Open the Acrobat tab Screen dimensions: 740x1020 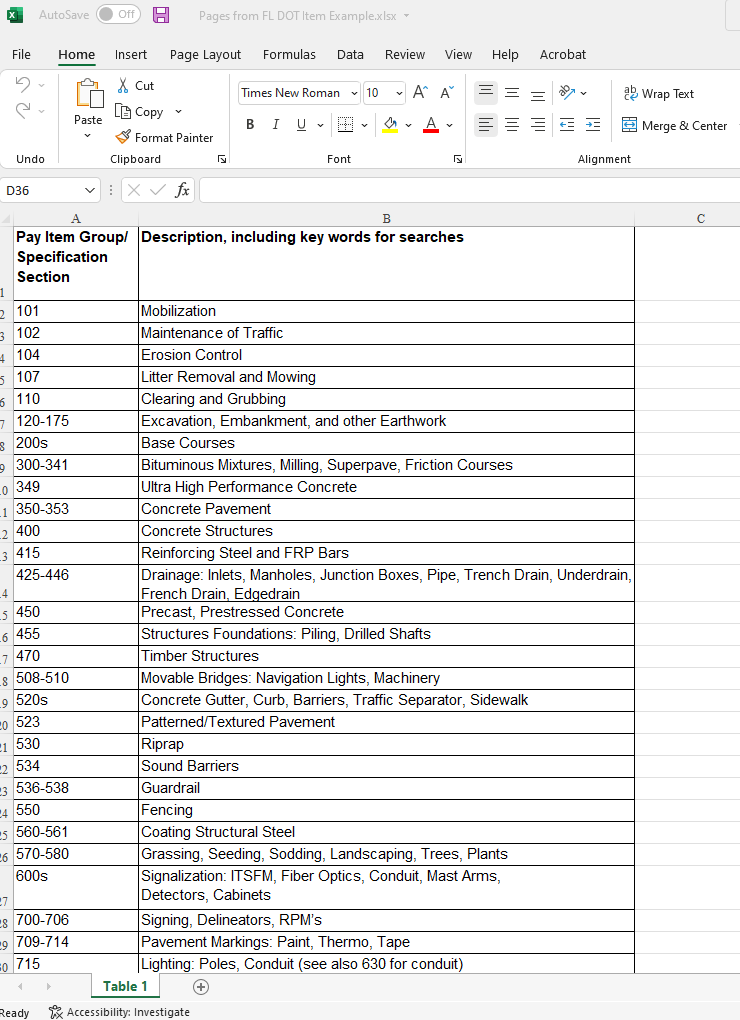(562, 55)
